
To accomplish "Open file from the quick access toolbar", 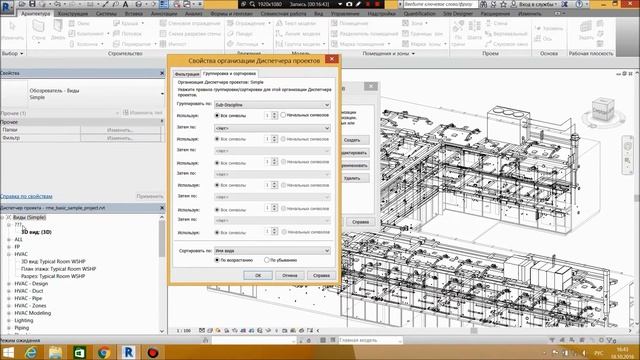I will (x=22, y=4).
